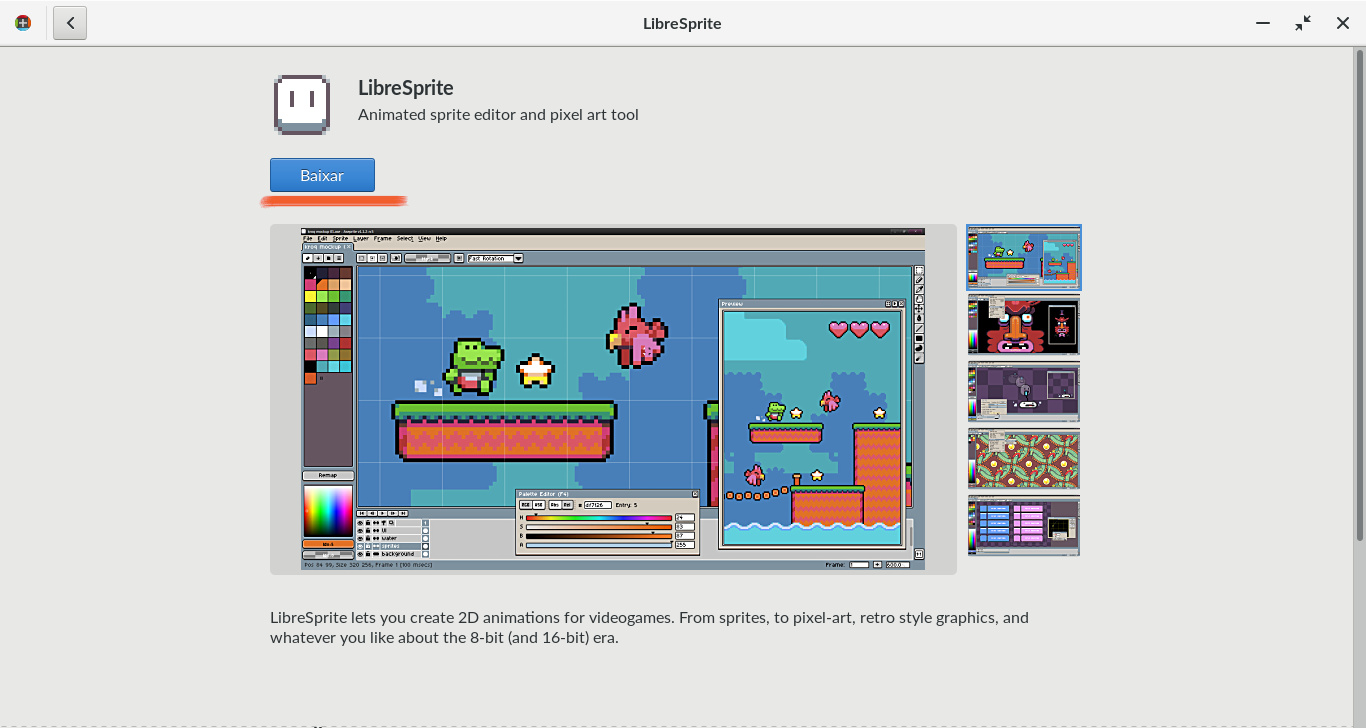Screen dimensions: 1366x728
Task: Close the window with the X icon
Action: tap(1343, 22)
